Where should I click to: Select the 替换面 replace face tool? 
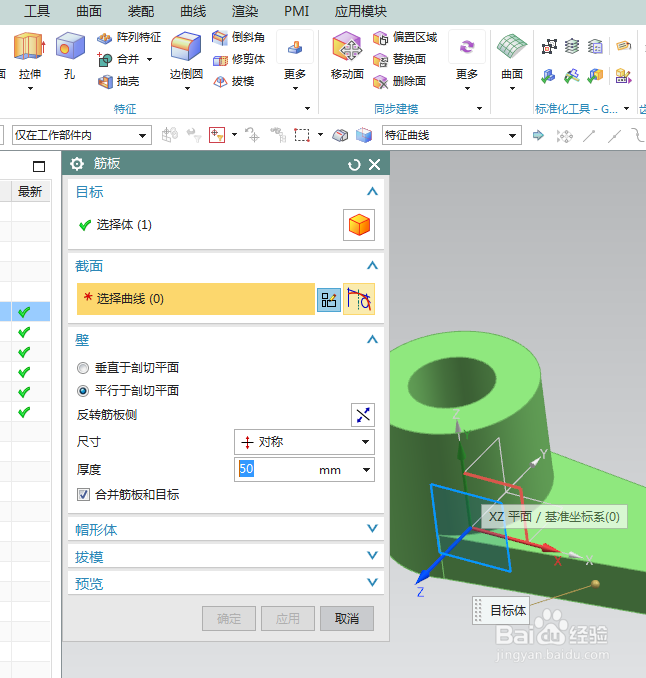[400, 59]
